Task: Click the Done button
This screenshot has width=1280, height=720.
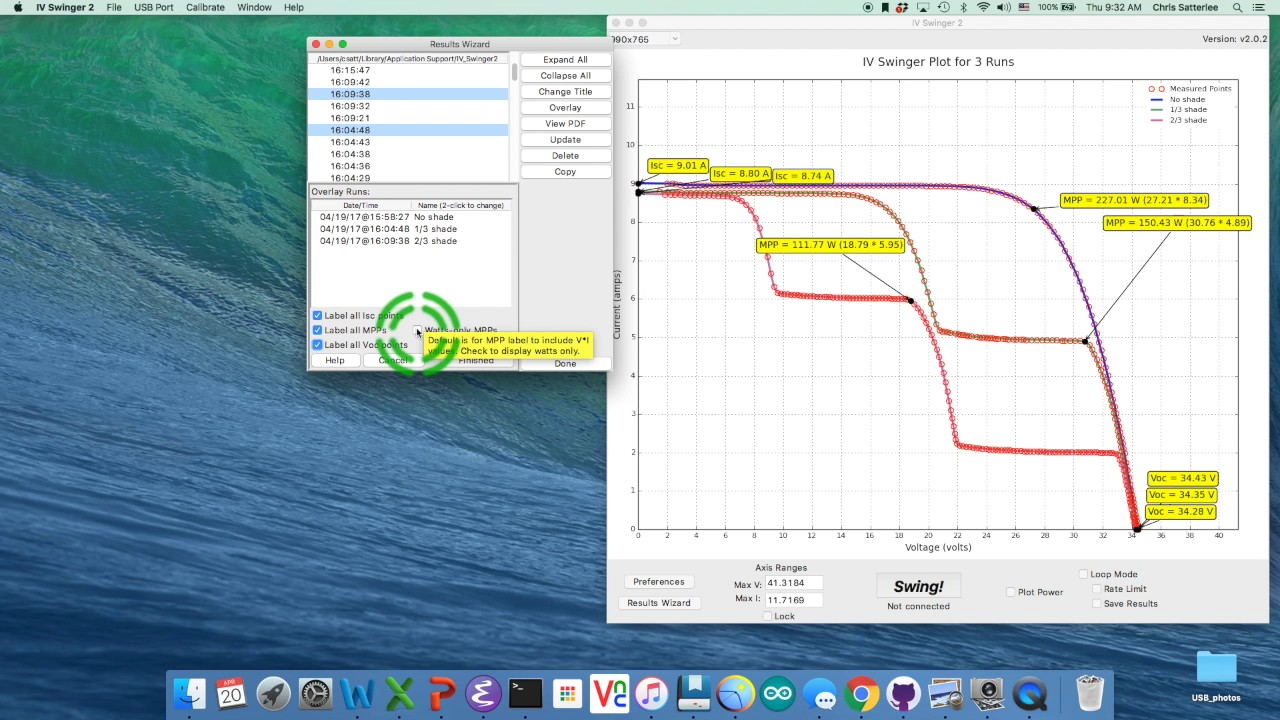Action: click(565, 364)
